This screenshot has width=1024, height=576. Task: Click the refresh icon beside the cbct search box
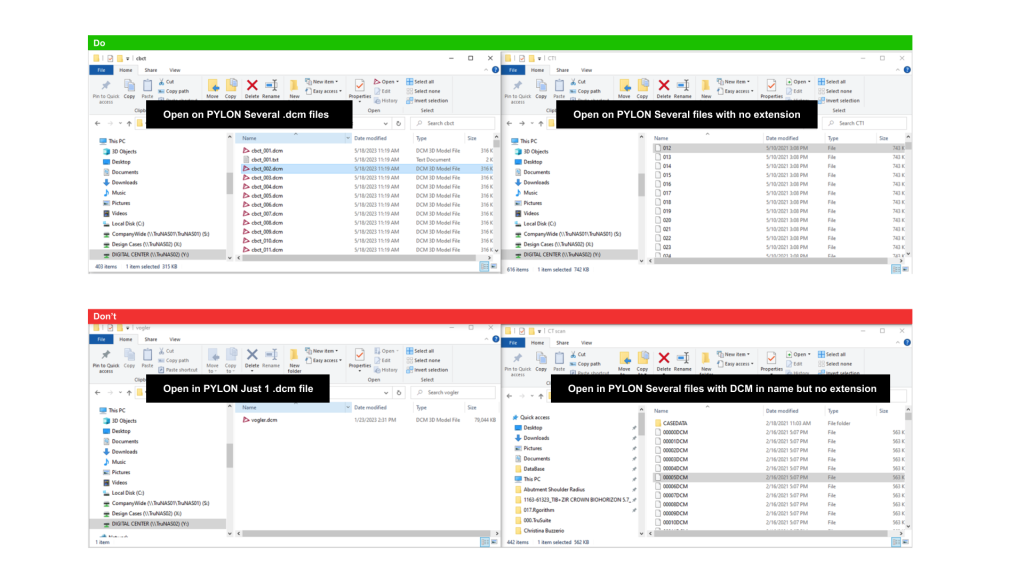tap(399, 124)
